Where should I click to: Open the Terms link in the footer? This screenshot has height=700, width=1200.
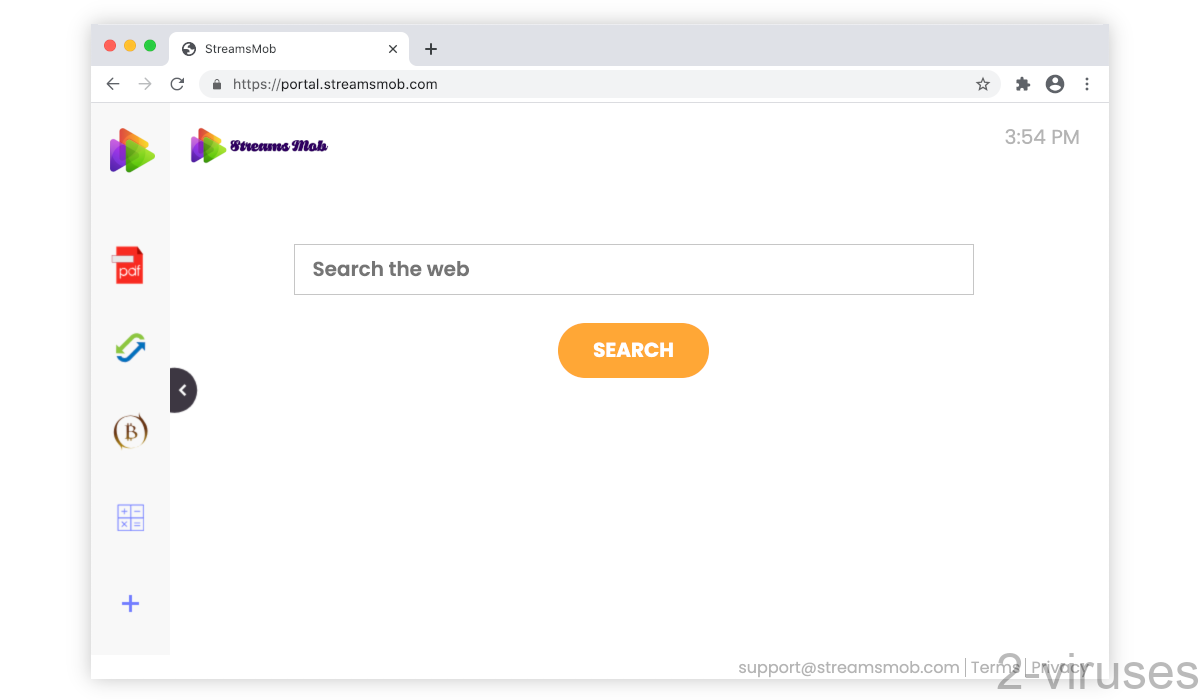click(x=995, y=667)
